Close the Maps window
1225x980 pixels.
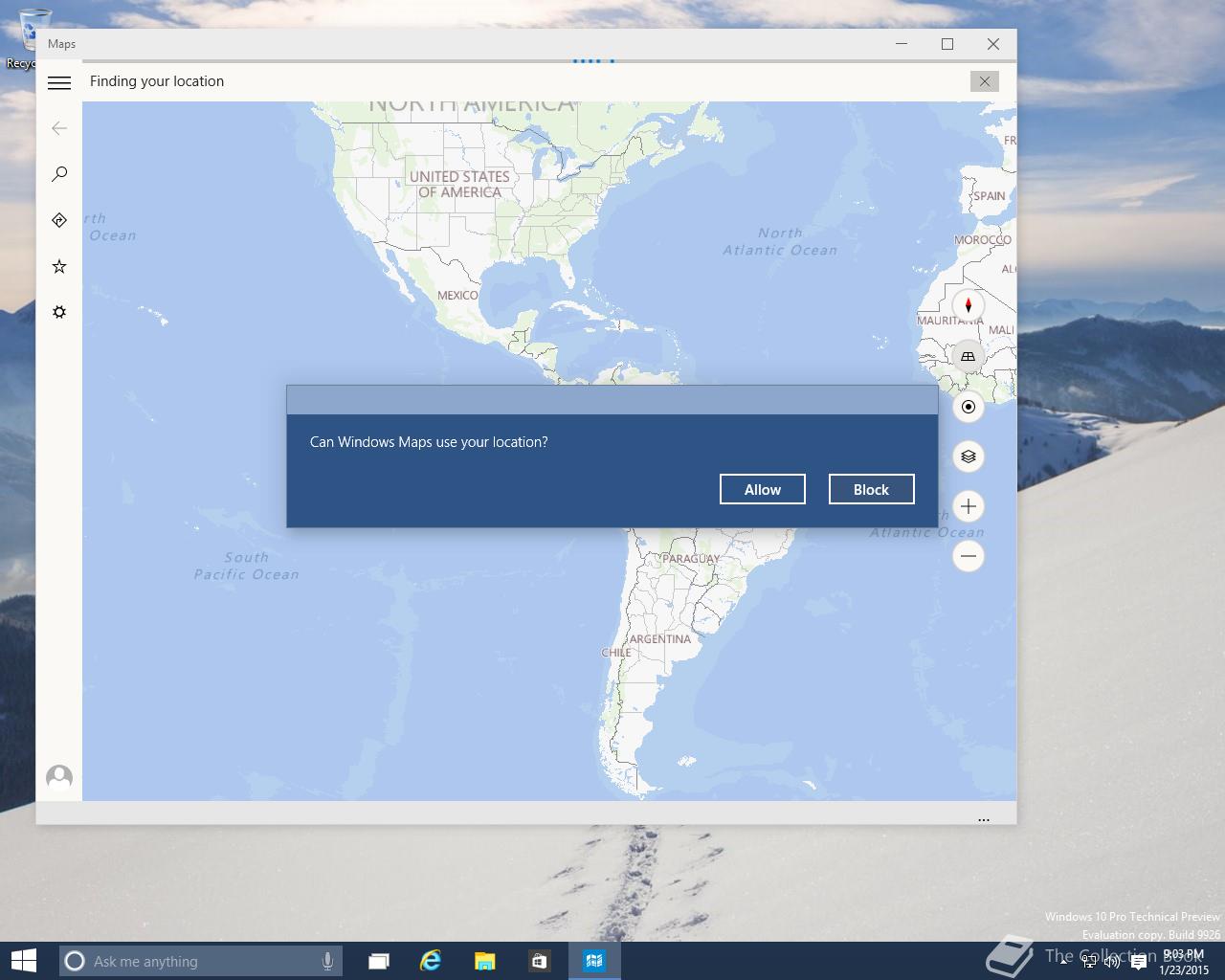(993, 44)
